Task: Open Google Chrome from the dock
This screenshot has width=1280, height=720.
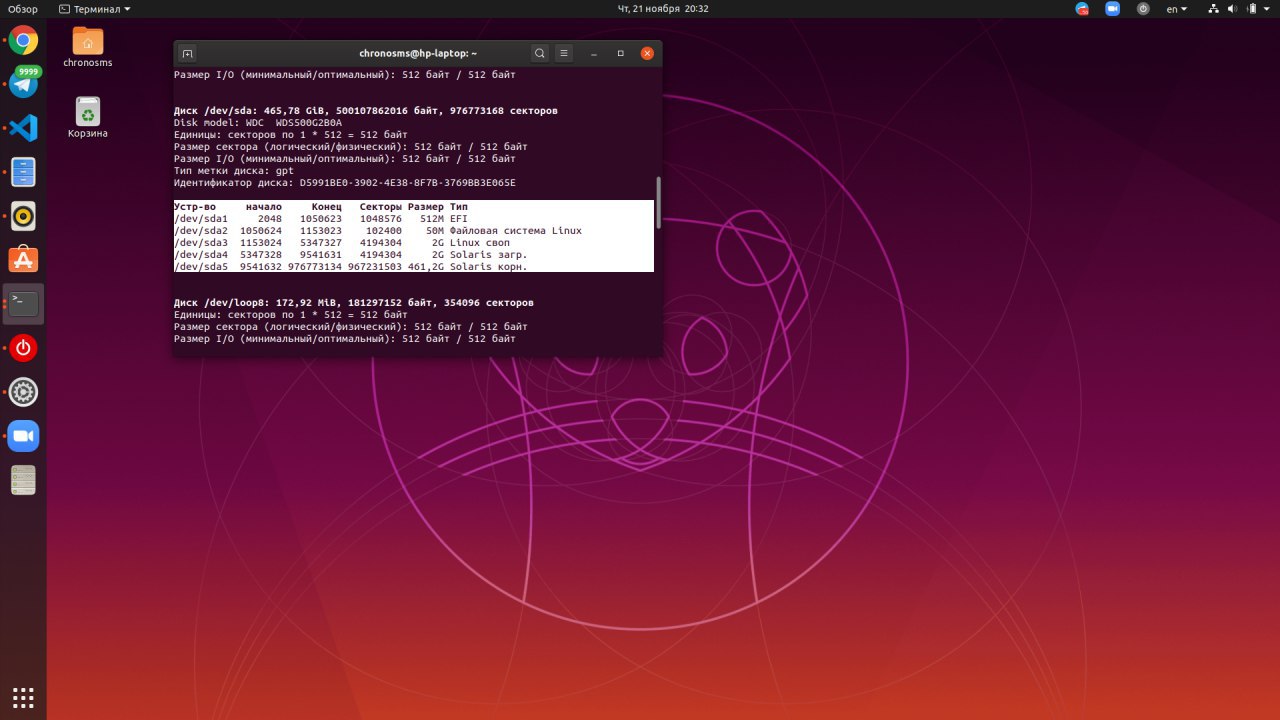Action: click(x=23, y=41)
